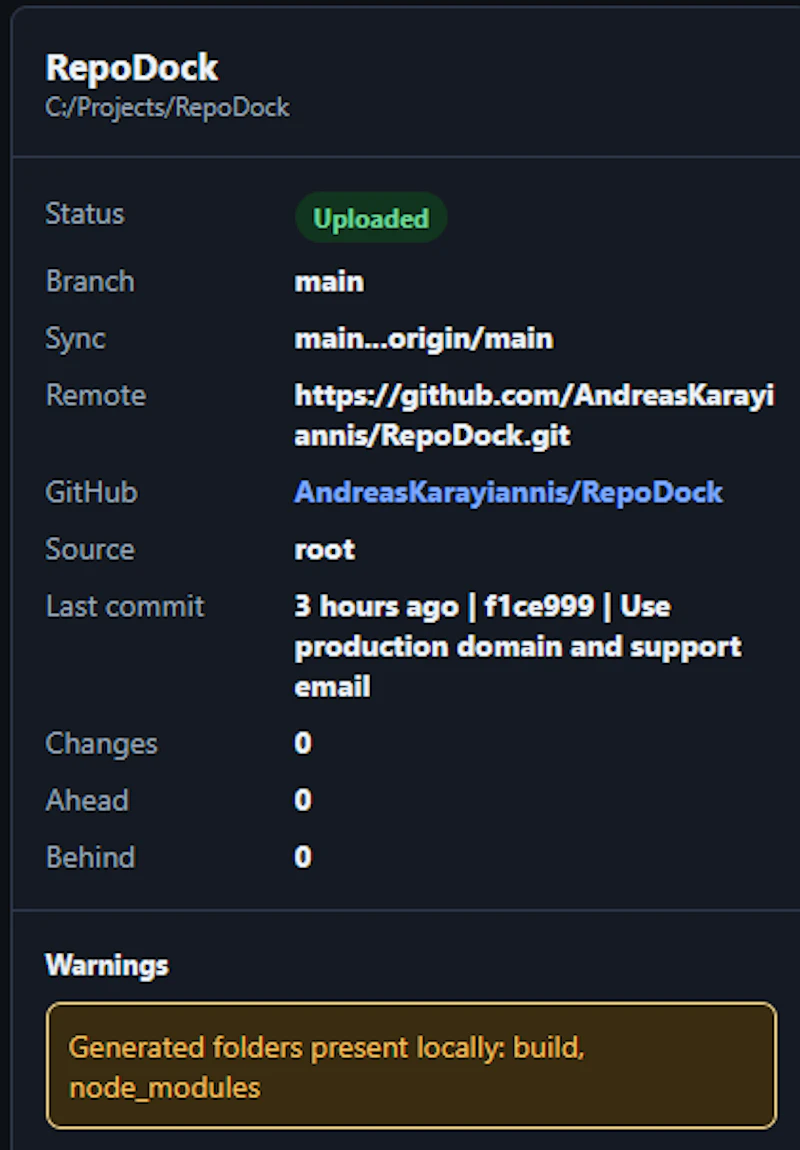
Task: Click the Behind count value 0
Action: click(x=303, y=857)
